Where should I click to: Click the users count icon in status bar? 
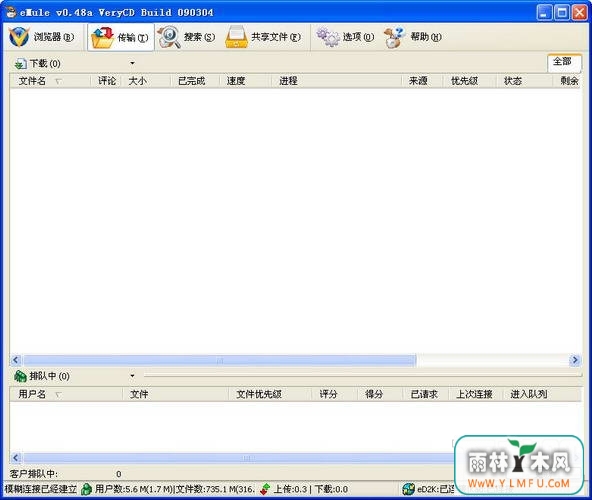click(x=86, y=489)
